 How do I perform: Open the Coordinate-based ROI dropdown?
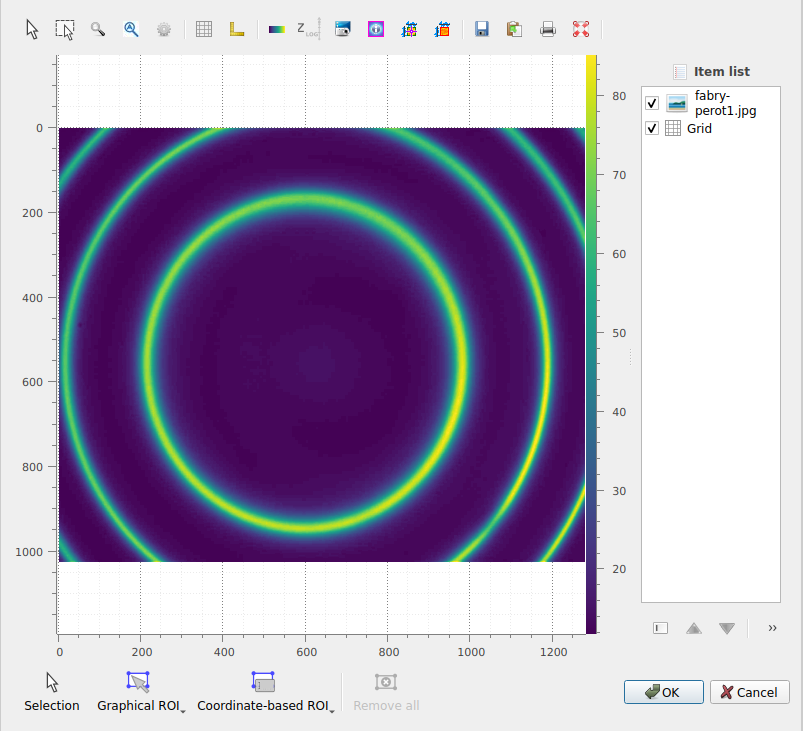265,693
